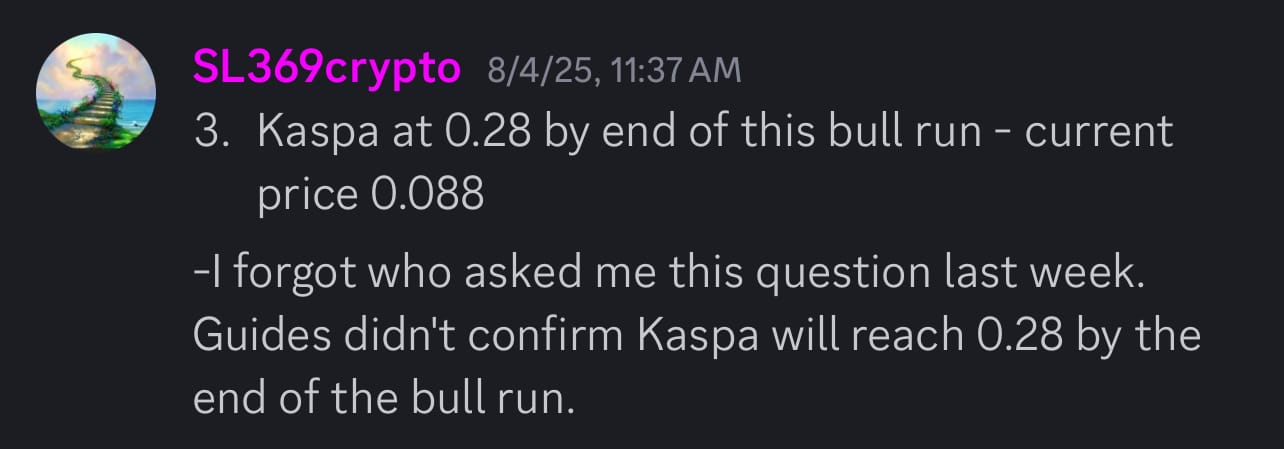
Task: Click the final line 'end of the bull run.'
Action: click(x=384, y=398)
